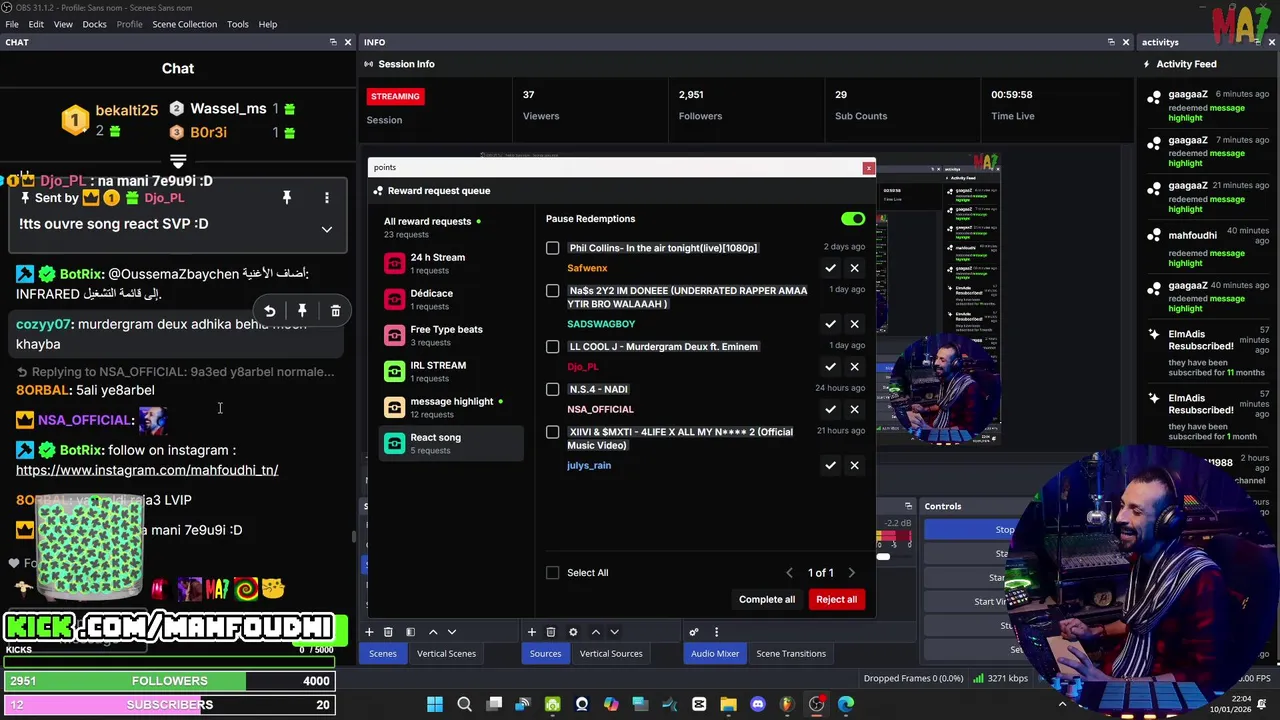Click the chat panel scrollbar

[x=353, y=536]
